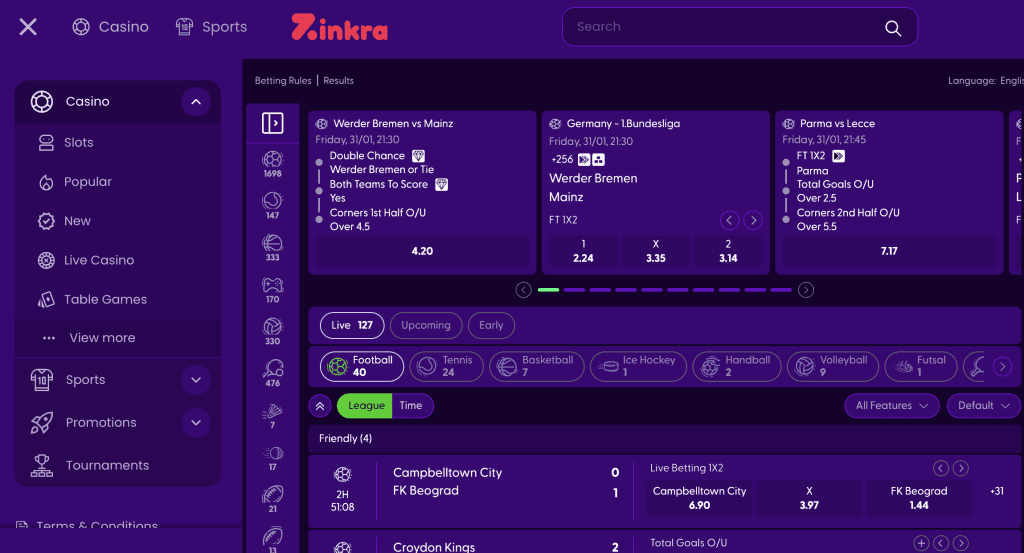Select tennis icon with 147 events
This screenshot has height=553, width=1024.
272,206
